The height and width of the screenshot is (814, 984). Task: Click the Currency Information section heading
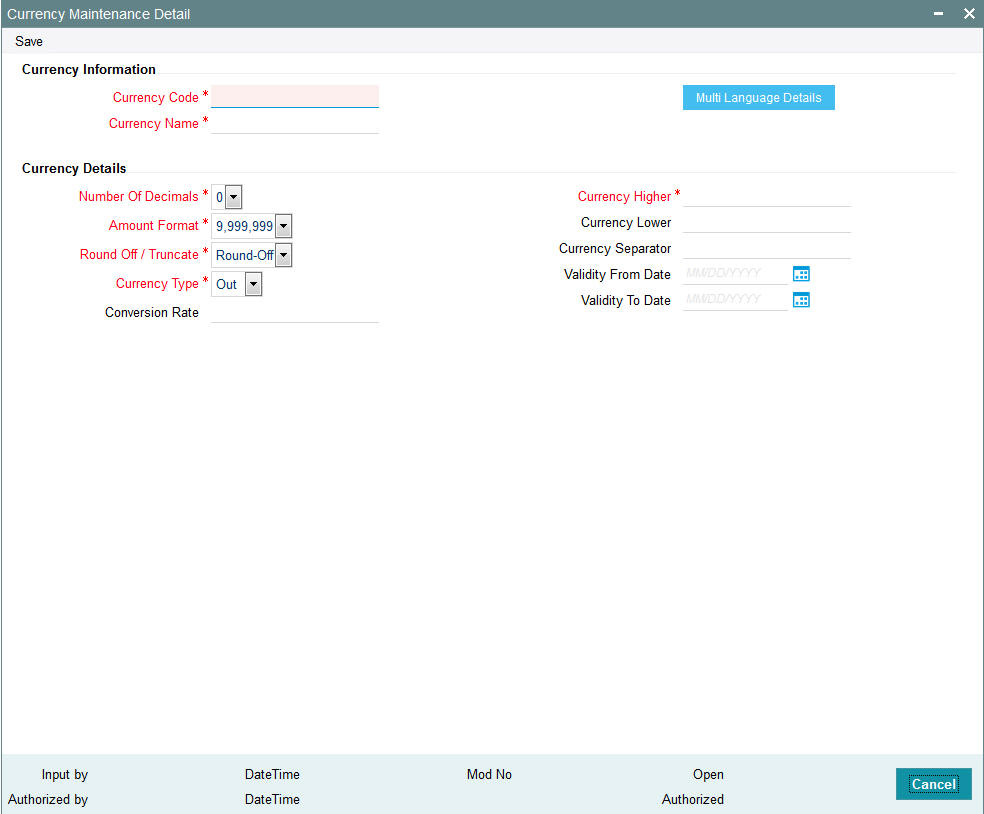pyautogui.click(x=88, y=70)
